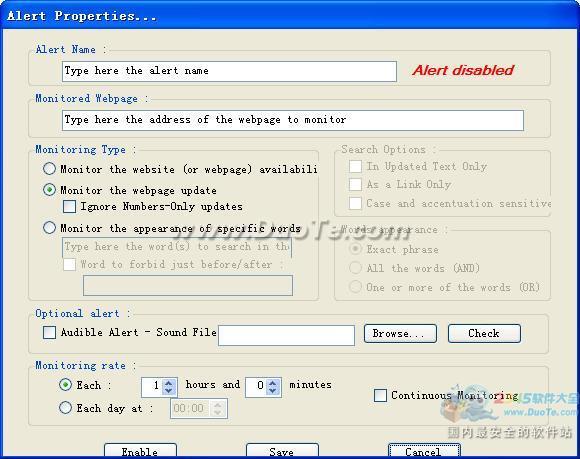Select Monitor the appearance of specific words
The height and width of the screenshot is (459, 580).
49,227
